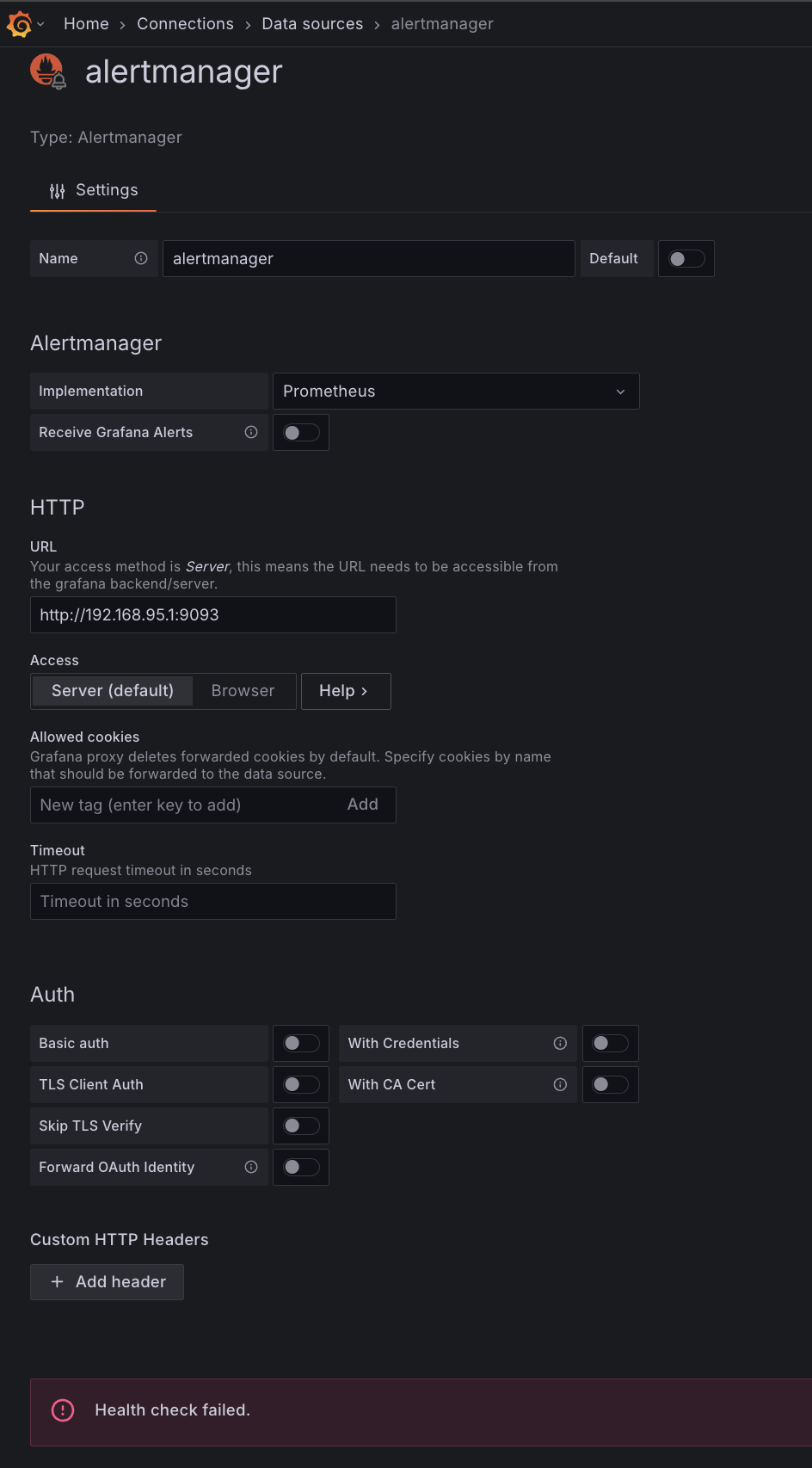Open the Implementation dropdown
812x1468 pixels.
tap(455, 391)
